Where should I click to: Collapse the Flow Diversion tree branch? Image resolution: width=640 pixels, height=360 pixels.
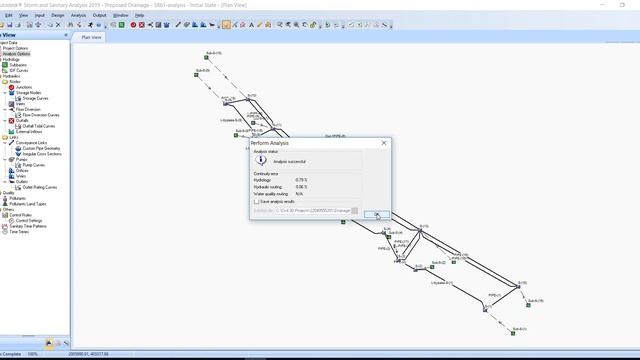click(x=5, y=110)
